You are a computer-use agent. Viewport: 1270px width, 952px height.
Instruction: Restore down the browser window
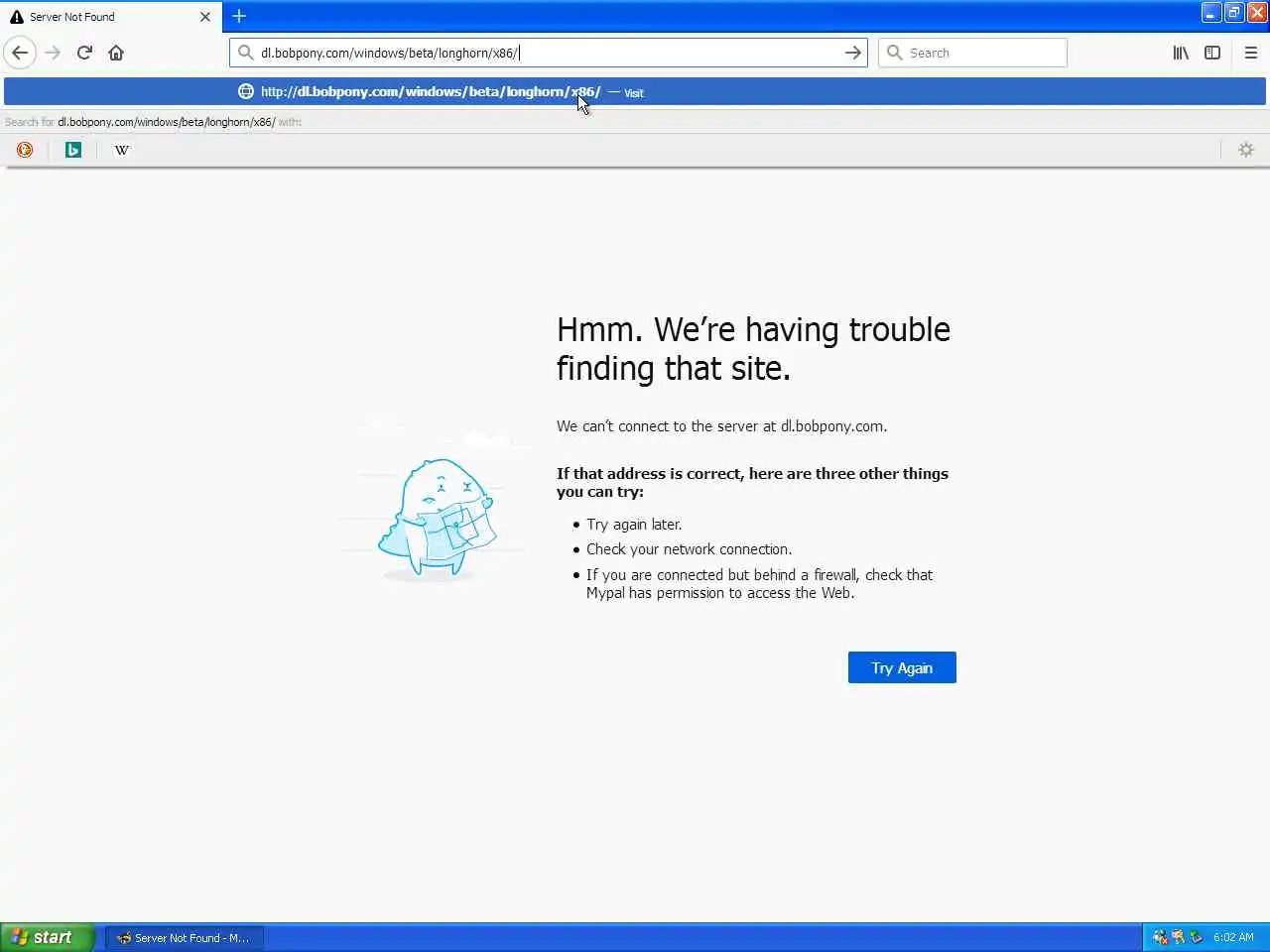[x=1234, y=12]
